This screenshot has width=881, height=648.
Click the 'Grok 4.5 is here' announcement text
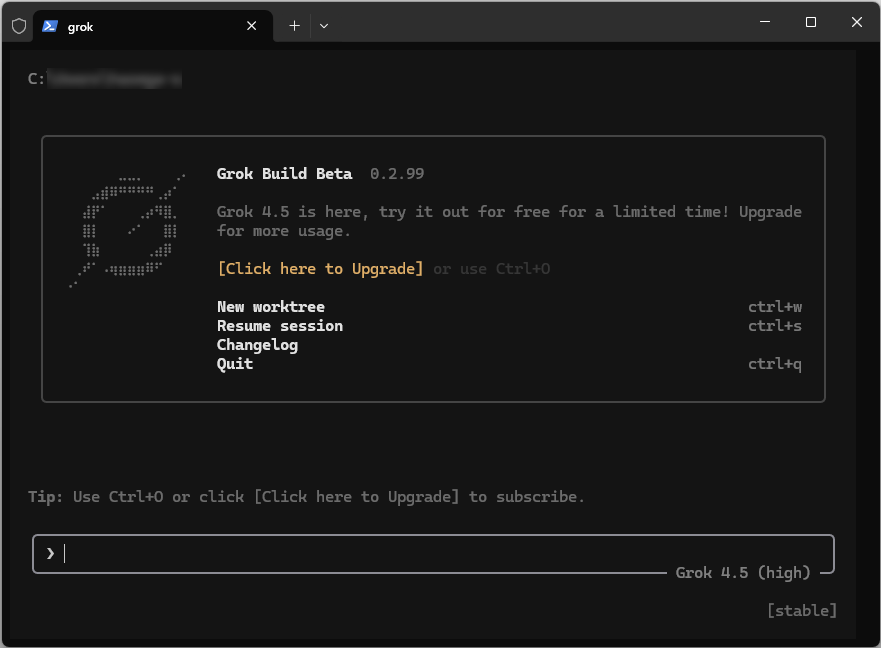509,221
